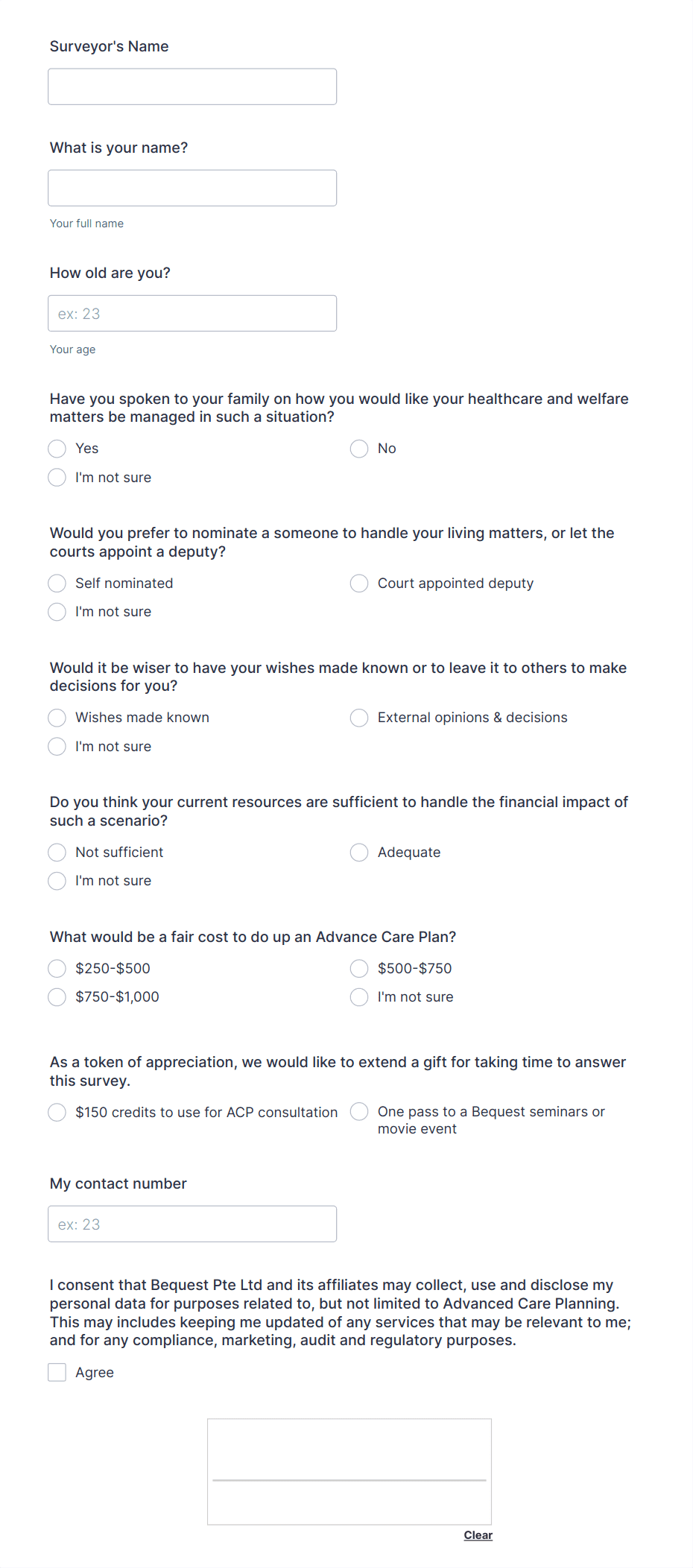The width and height of the screenshot is (693, 1568).
Task: Click the Clear link below the signature box
Action: coord(478,1535)
